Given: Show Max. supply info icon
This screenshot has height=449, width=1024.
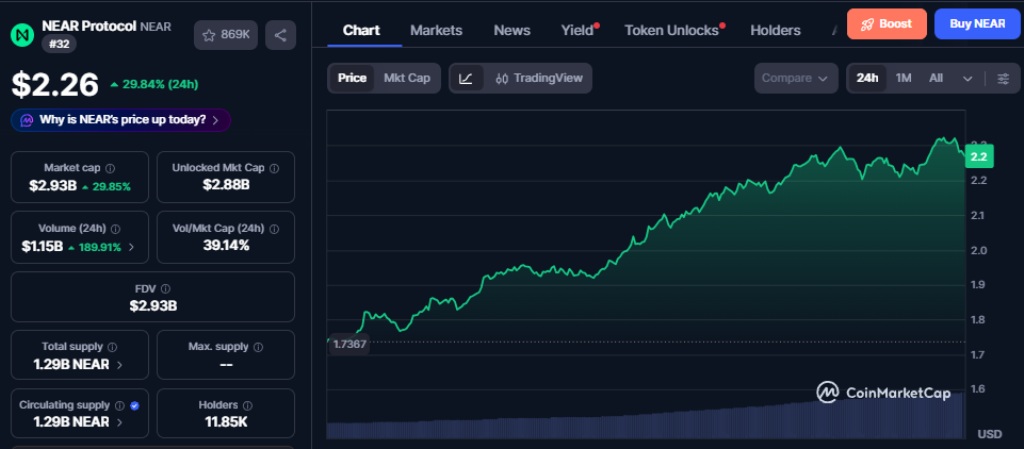Looking at the screenshot, I should 258,347.
